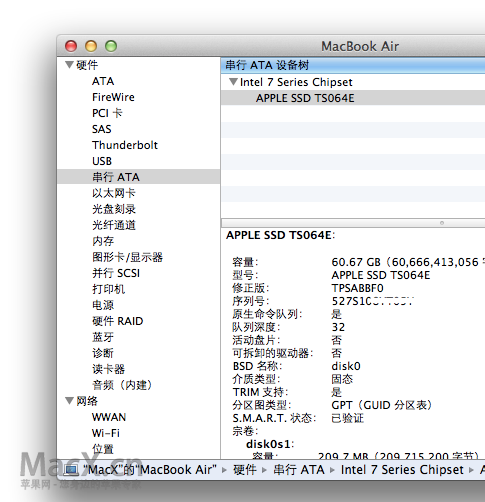The image size is (485, 502).
Task: Click 硬件 in the bottom path bar
Action: pyautogui.click(x=245, y=470)
